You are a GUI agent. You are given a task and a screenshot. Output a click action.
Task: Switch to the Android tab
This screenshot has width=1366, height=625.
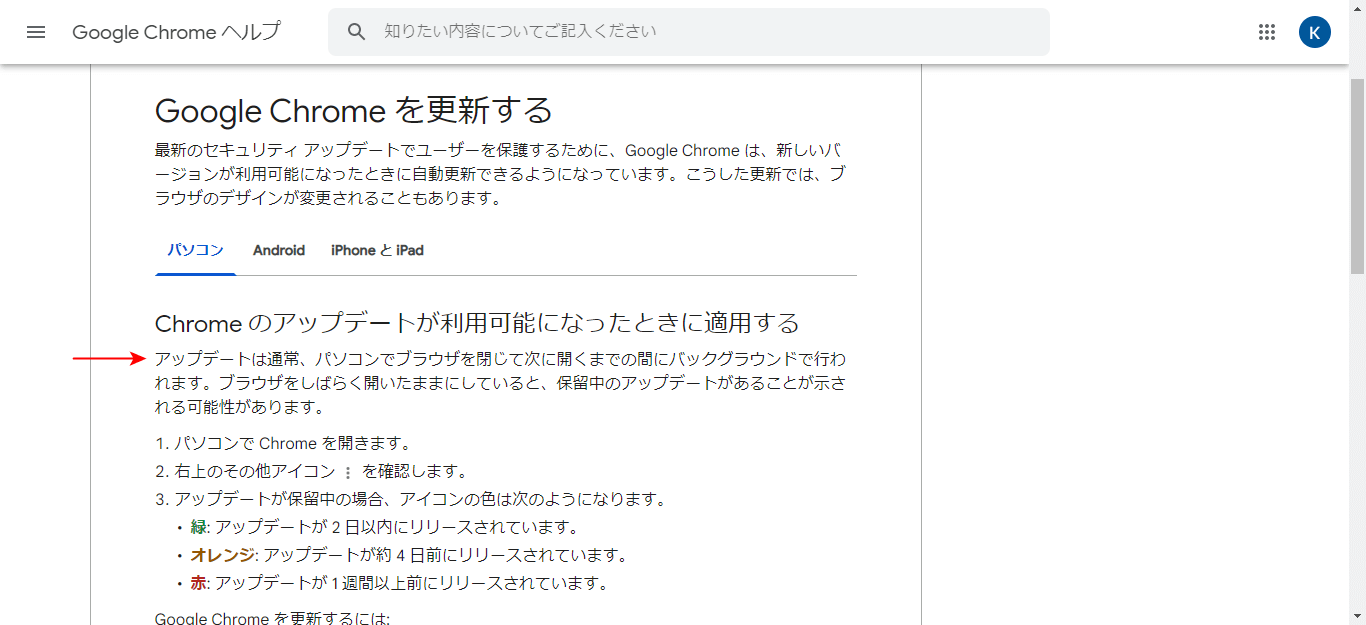coord(279,250)
